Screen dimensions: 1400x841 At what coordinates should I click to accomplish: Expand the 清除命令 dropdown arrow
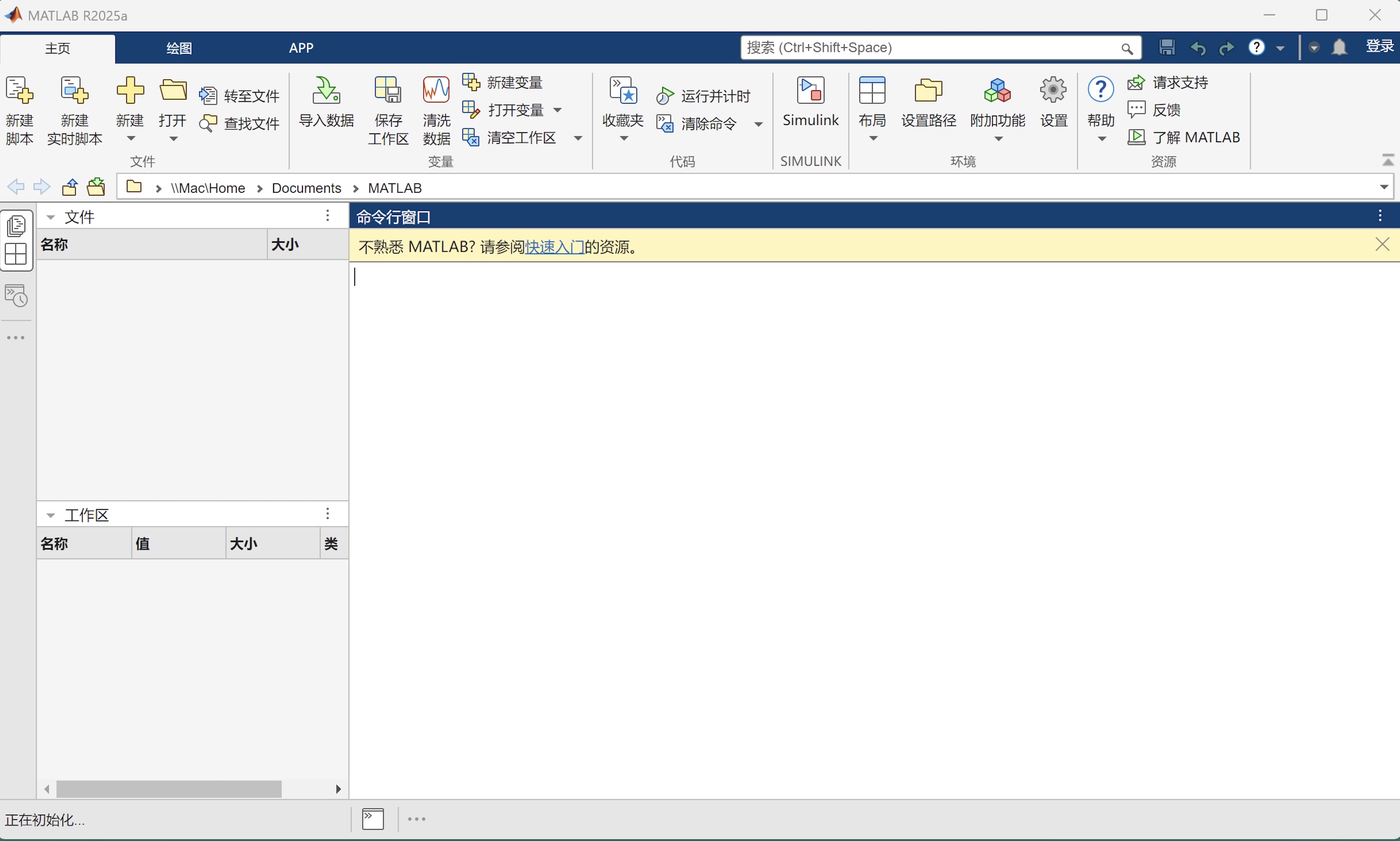[x=759, y=124]
